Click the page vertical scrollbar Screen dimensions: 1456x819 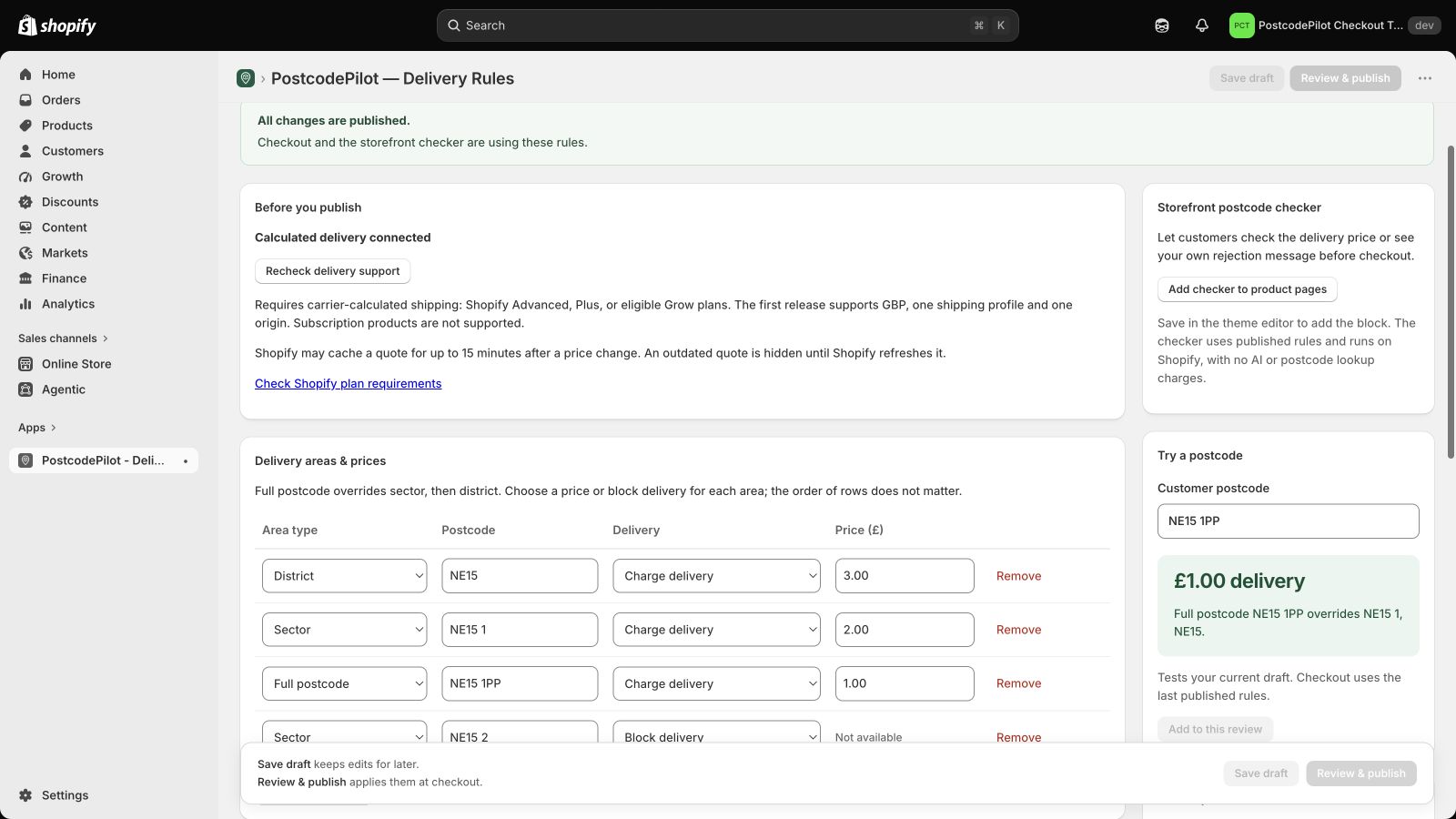point(1451,300)
